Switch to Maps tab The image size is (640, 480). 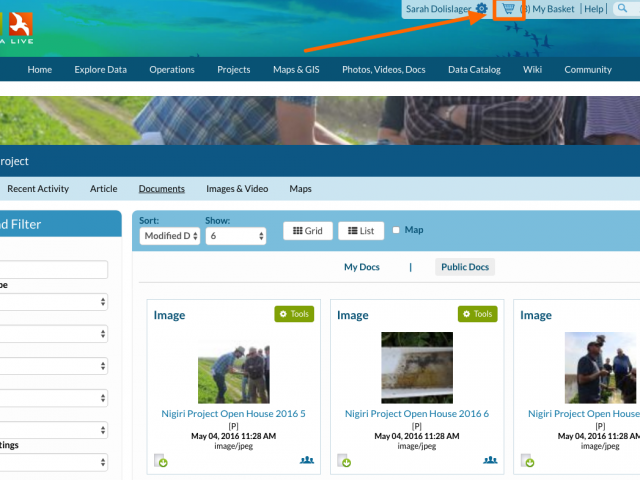pos(300,189)
